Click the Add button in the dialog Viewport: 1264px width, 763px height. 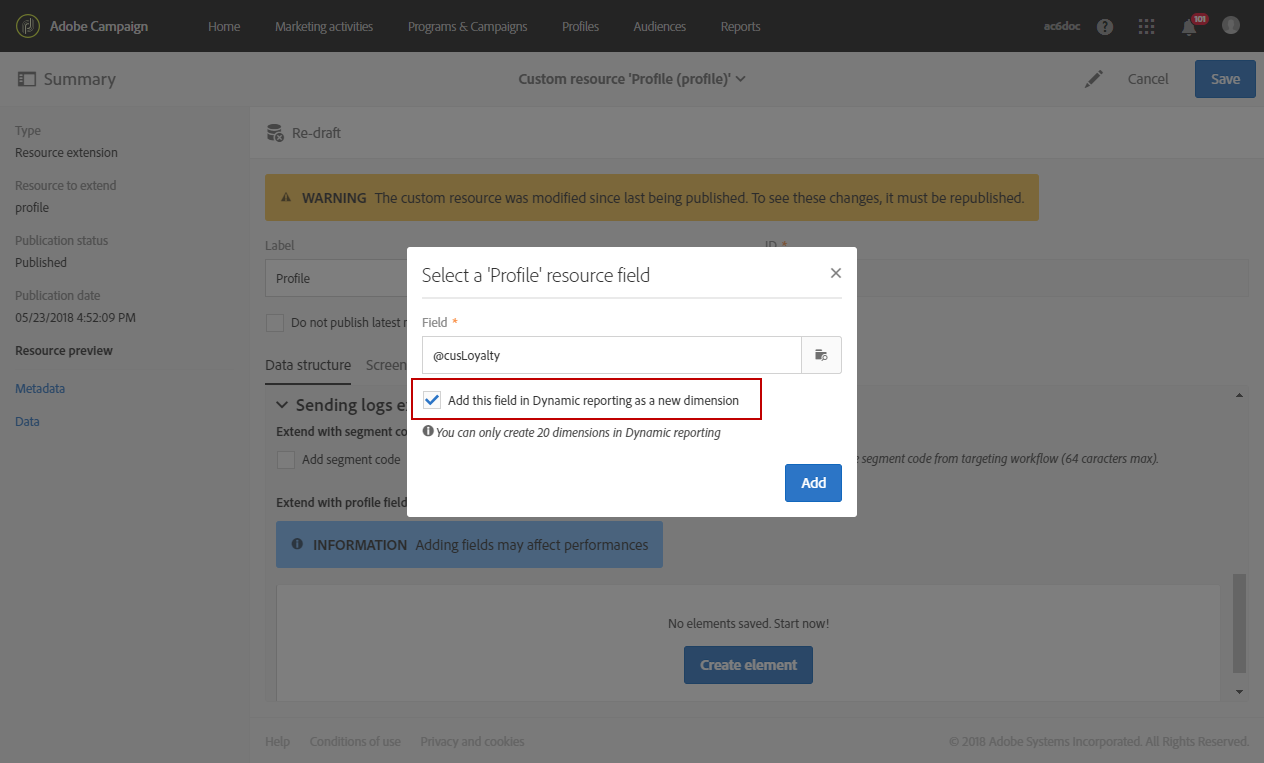coord(813,483)
